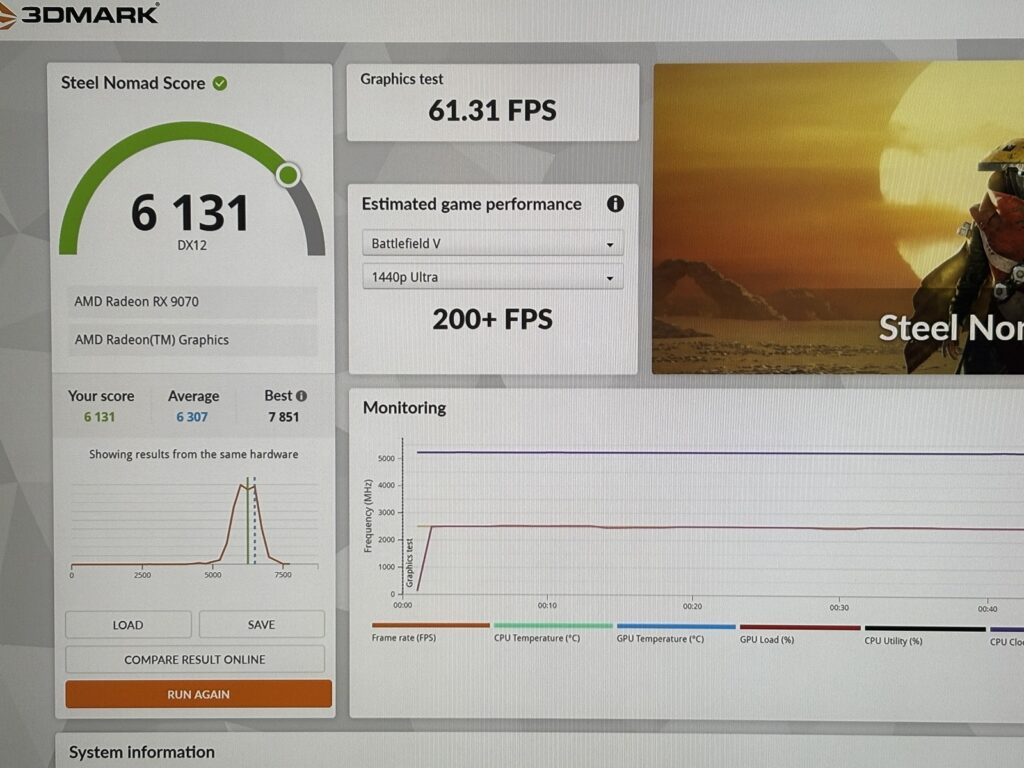Click the System information section header

tap(142, 752)
